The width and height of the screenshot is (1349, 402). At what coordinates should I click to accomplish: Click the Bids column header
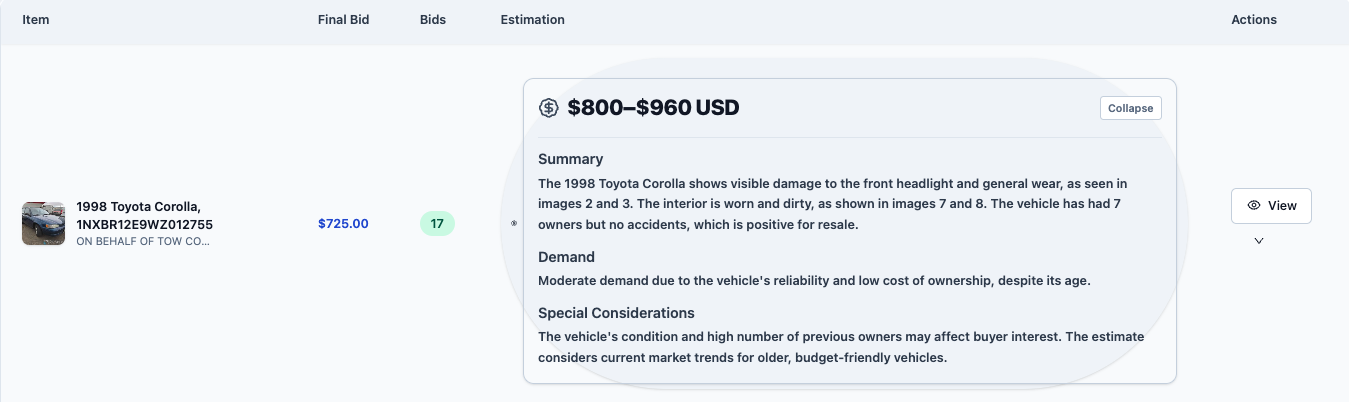click(x=433, y=20)
